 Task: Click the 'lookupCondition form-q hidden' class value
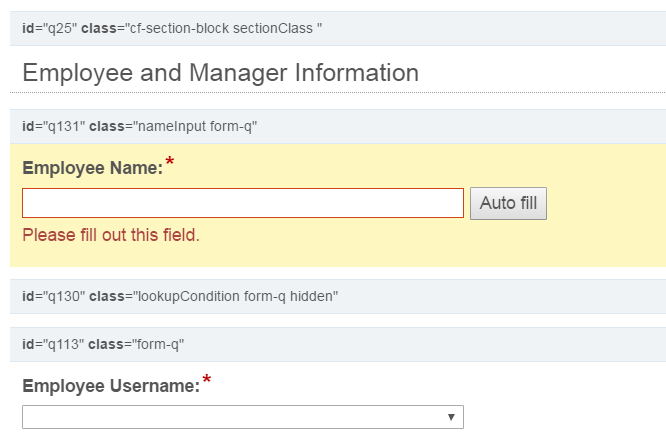point(236,296)
